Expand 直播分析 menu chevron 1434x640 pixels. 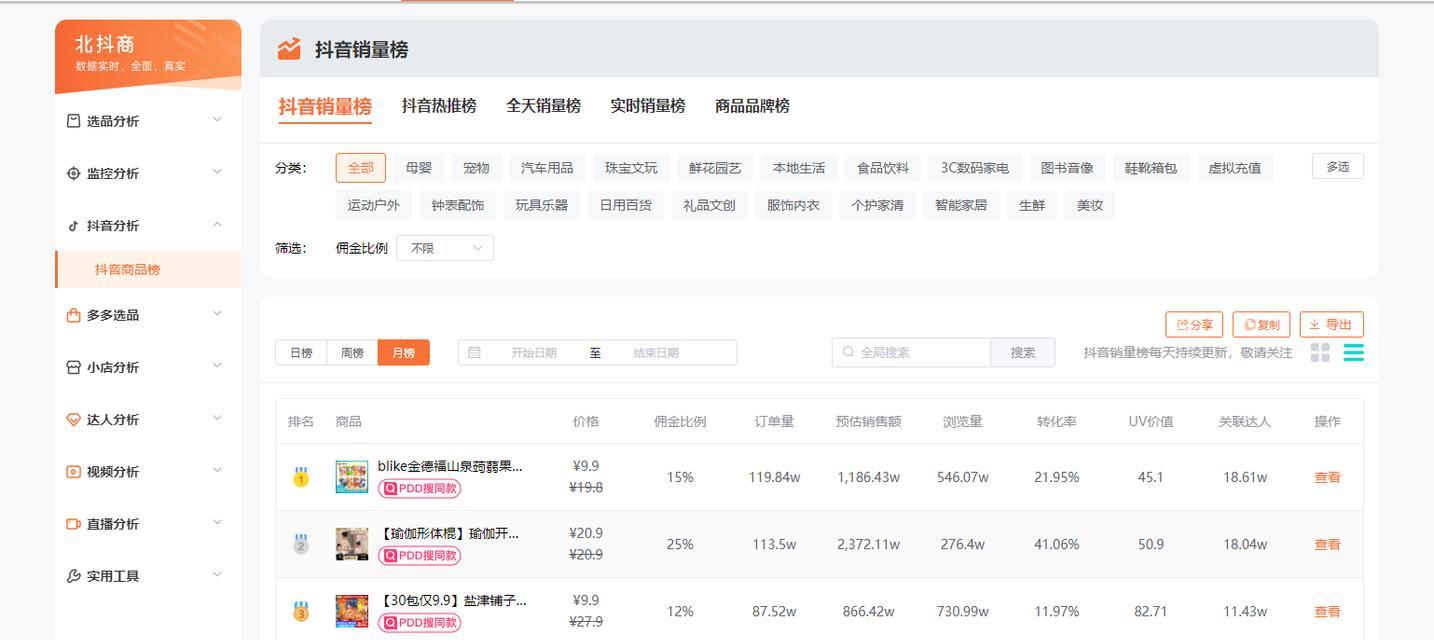(217, 523)
